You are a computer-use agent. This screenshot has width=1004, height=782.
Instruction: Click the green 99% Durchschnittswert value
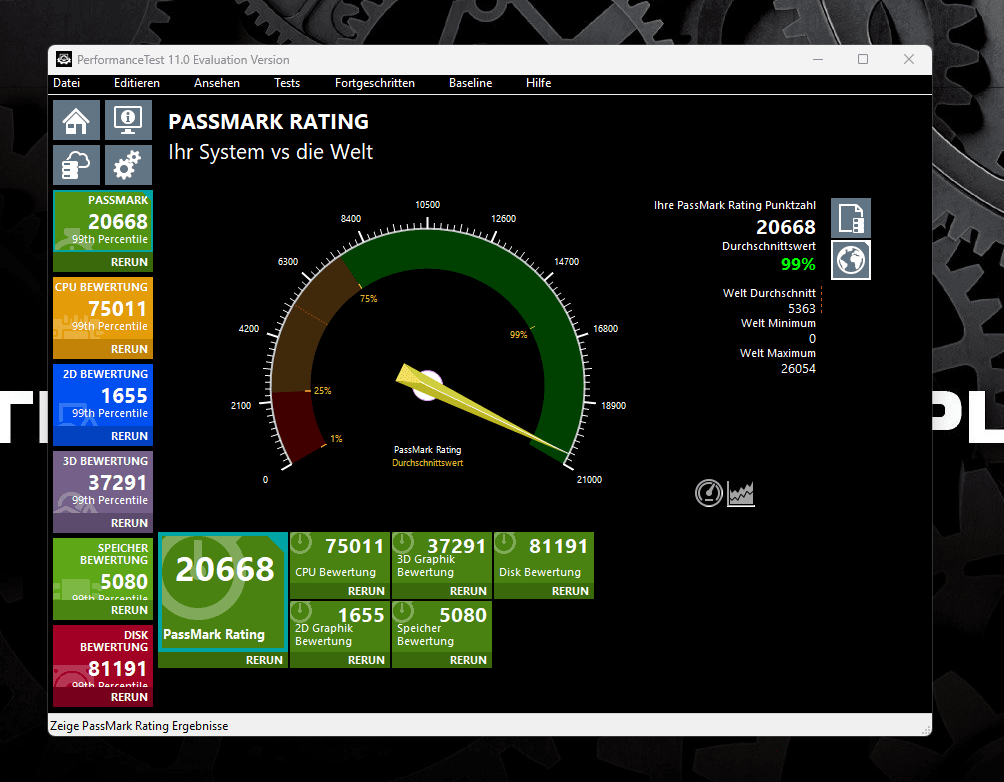798,265
